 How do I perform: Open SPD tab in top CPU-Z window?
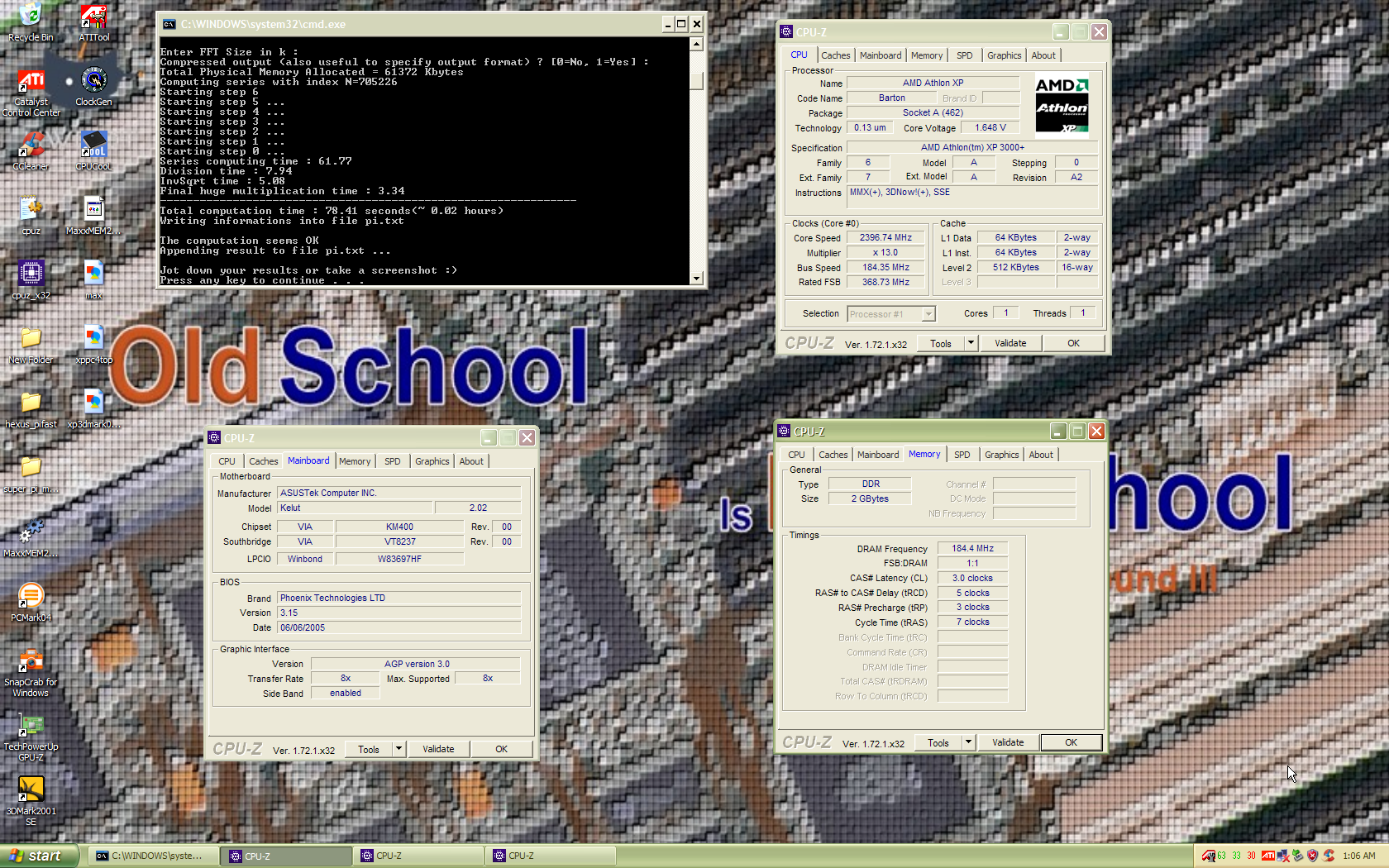pos(964,55)
